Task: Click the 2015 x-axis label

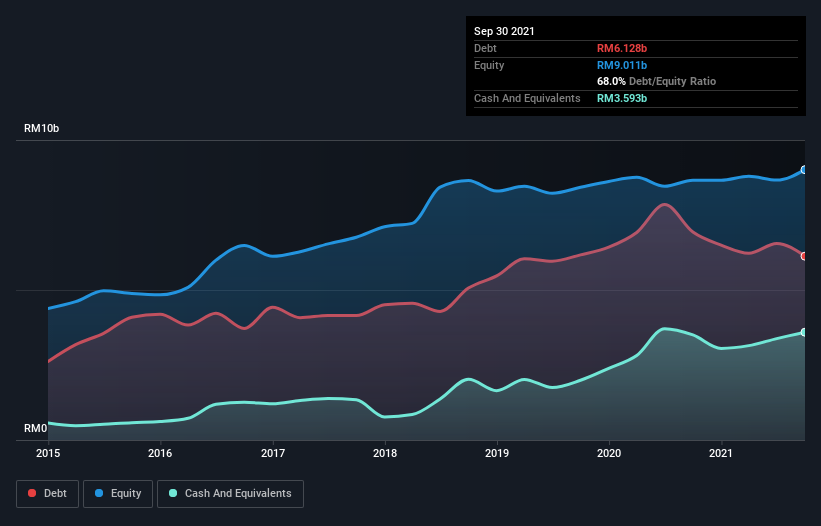Action: tap(48, 453)
